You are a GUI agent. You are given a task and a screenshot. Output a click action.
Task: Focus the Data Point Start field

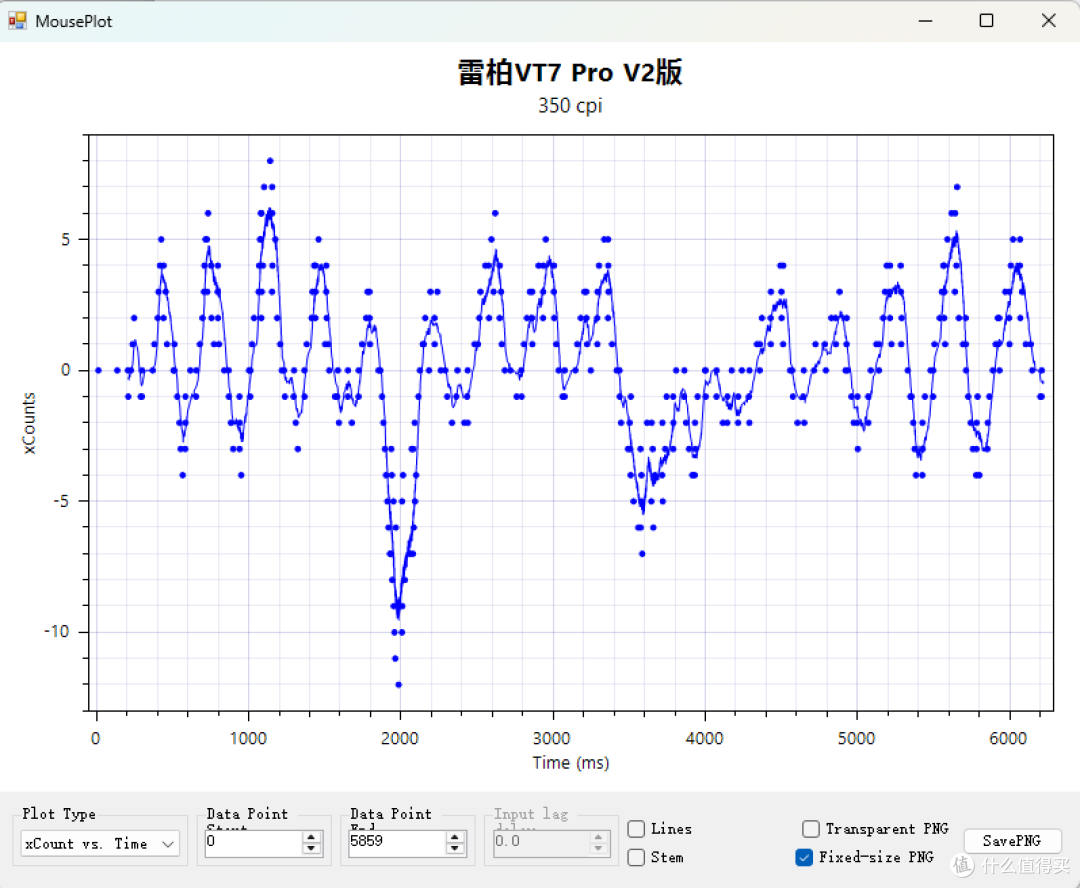tap(253, 842)
